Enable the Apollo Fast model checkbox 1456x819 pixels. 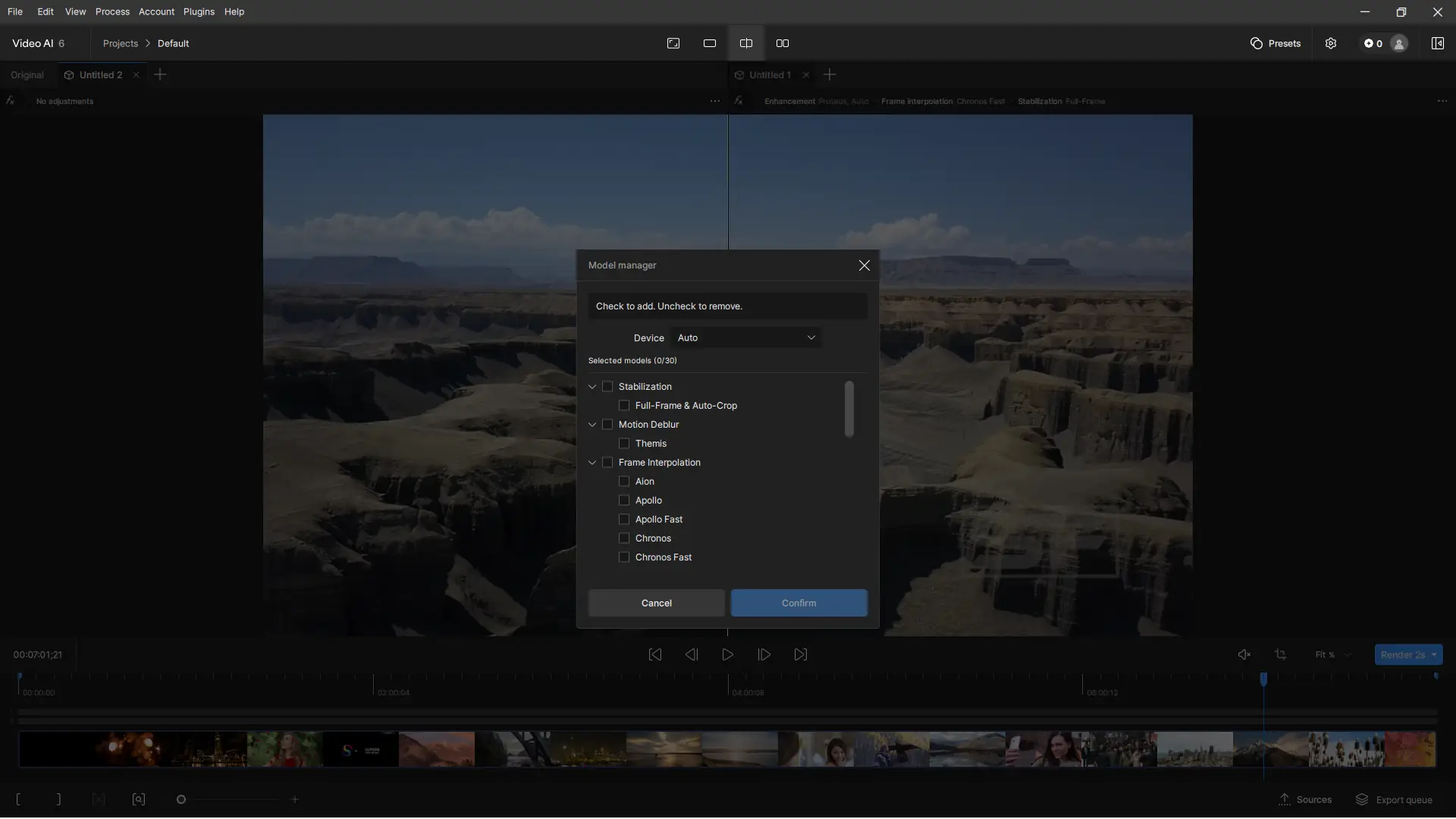tap(624, 519)
